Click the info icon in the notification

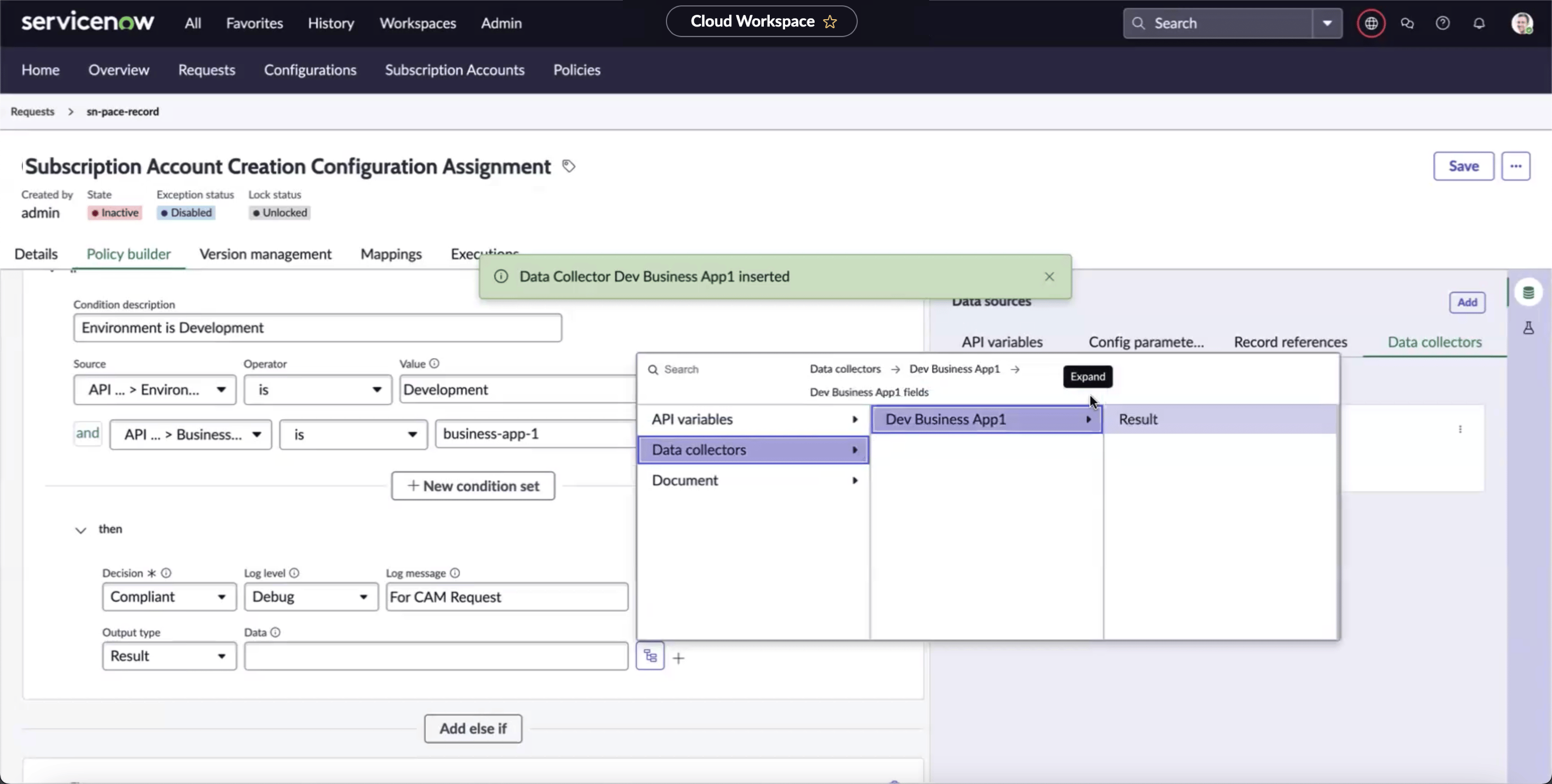501,276
